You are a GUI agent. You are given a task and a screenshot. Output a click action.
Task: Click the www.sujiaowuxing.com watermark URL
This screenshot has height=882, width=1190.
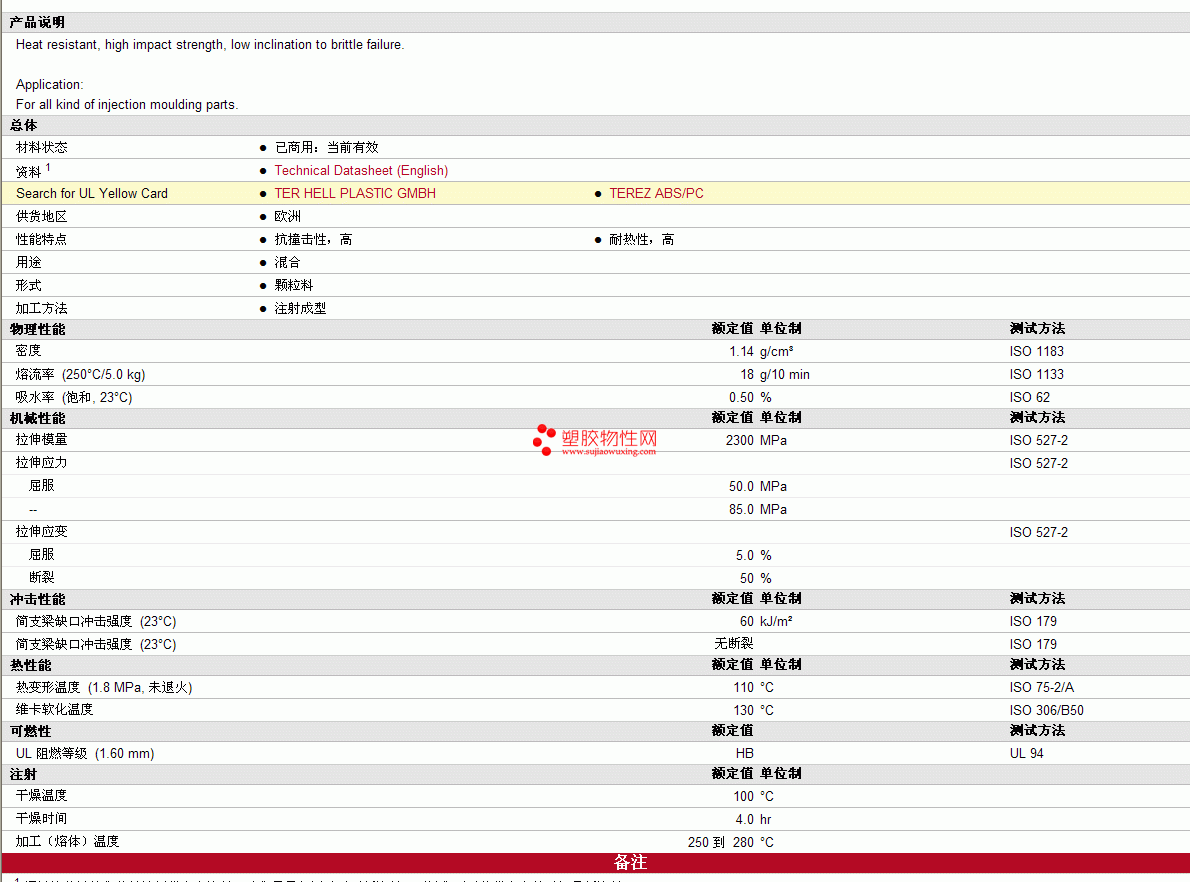[x=608, y=452]
